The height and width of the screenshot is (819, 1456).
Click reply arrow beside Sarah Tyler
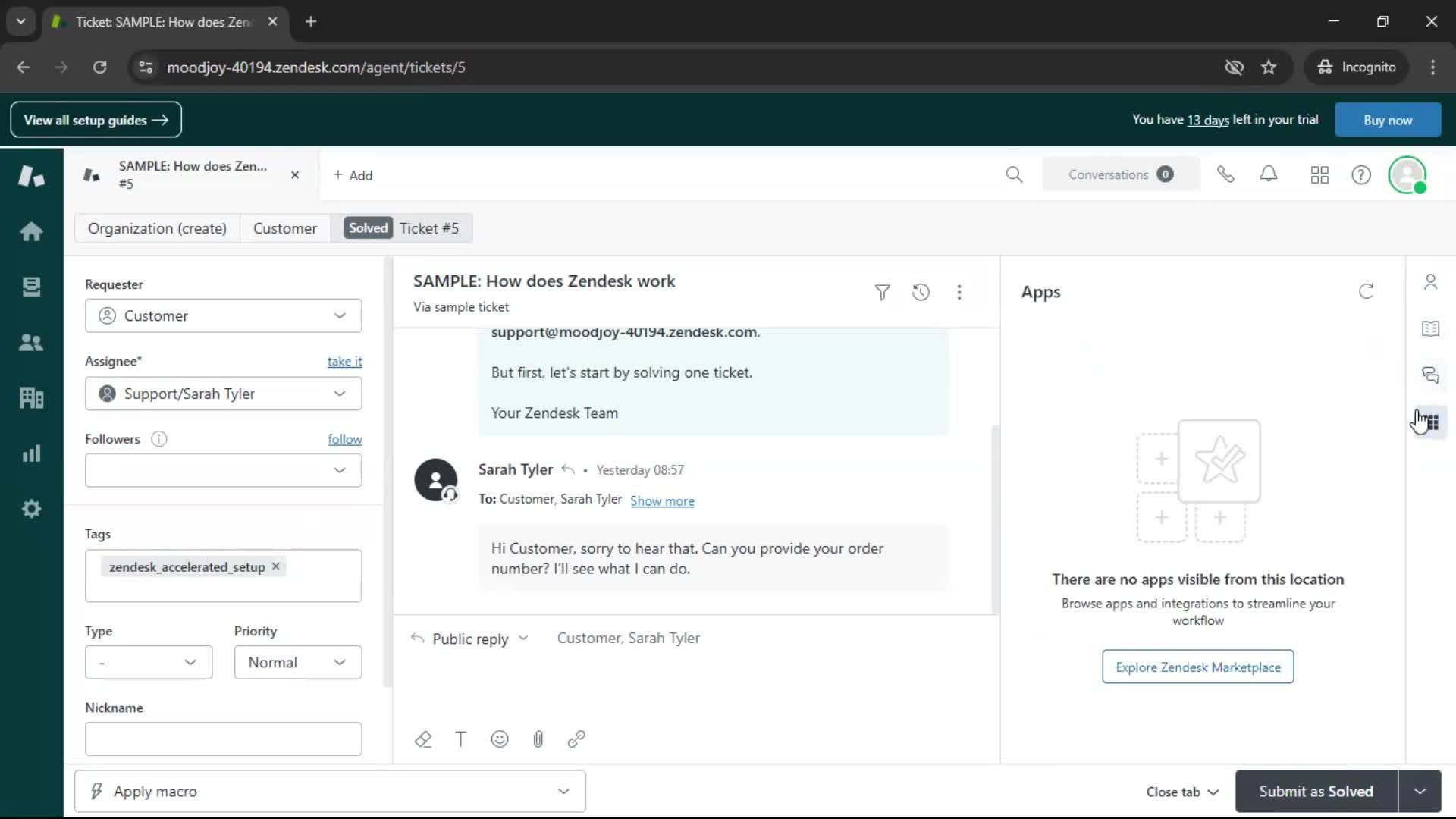coord(567,470)
